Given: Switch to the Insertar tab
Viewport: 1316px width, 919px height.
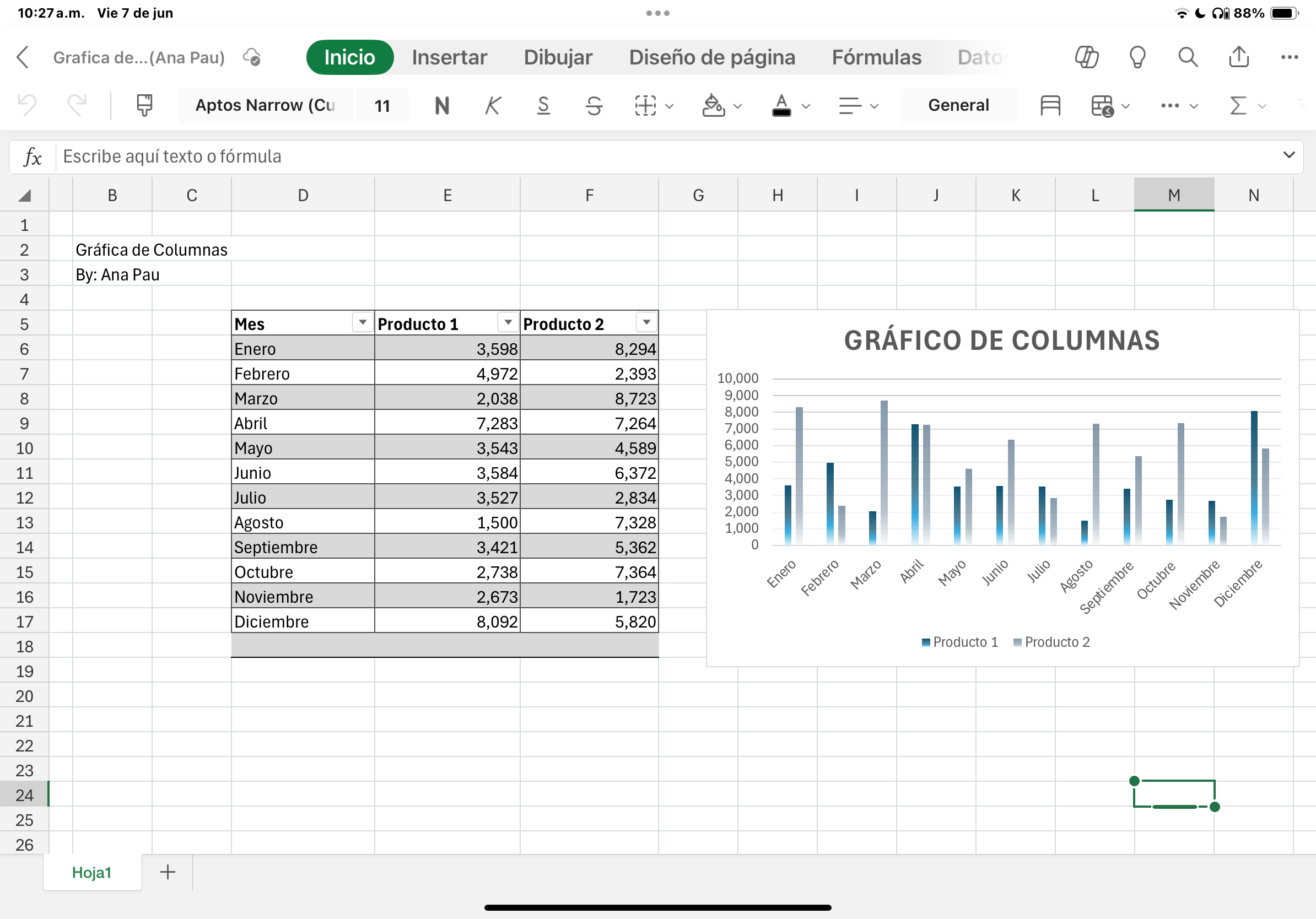Looking at the screenshot, I should [x=449, y=57].
